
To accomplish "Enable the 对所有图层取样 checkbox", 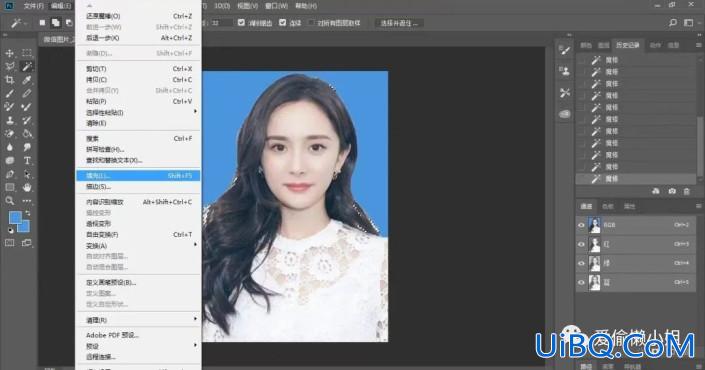I will pos(311,22).
